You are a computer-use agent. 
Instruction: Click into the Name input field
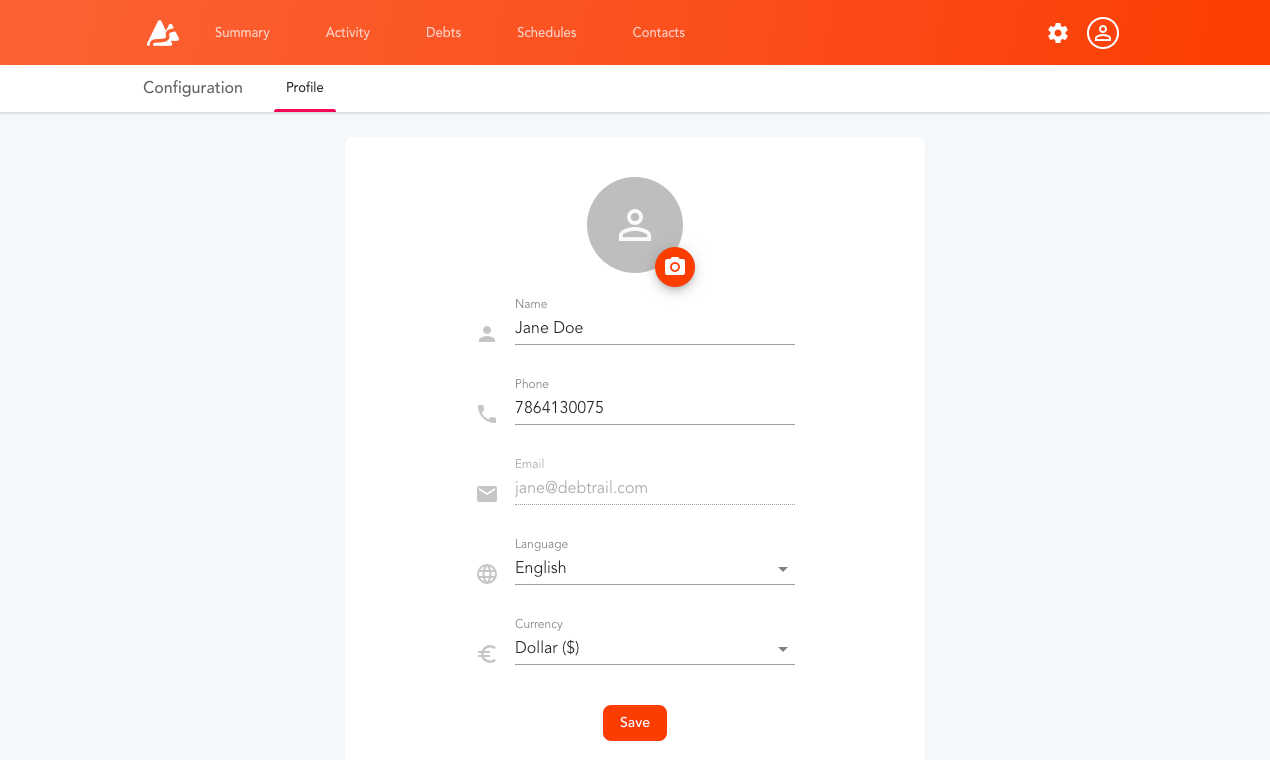point(655,327)
